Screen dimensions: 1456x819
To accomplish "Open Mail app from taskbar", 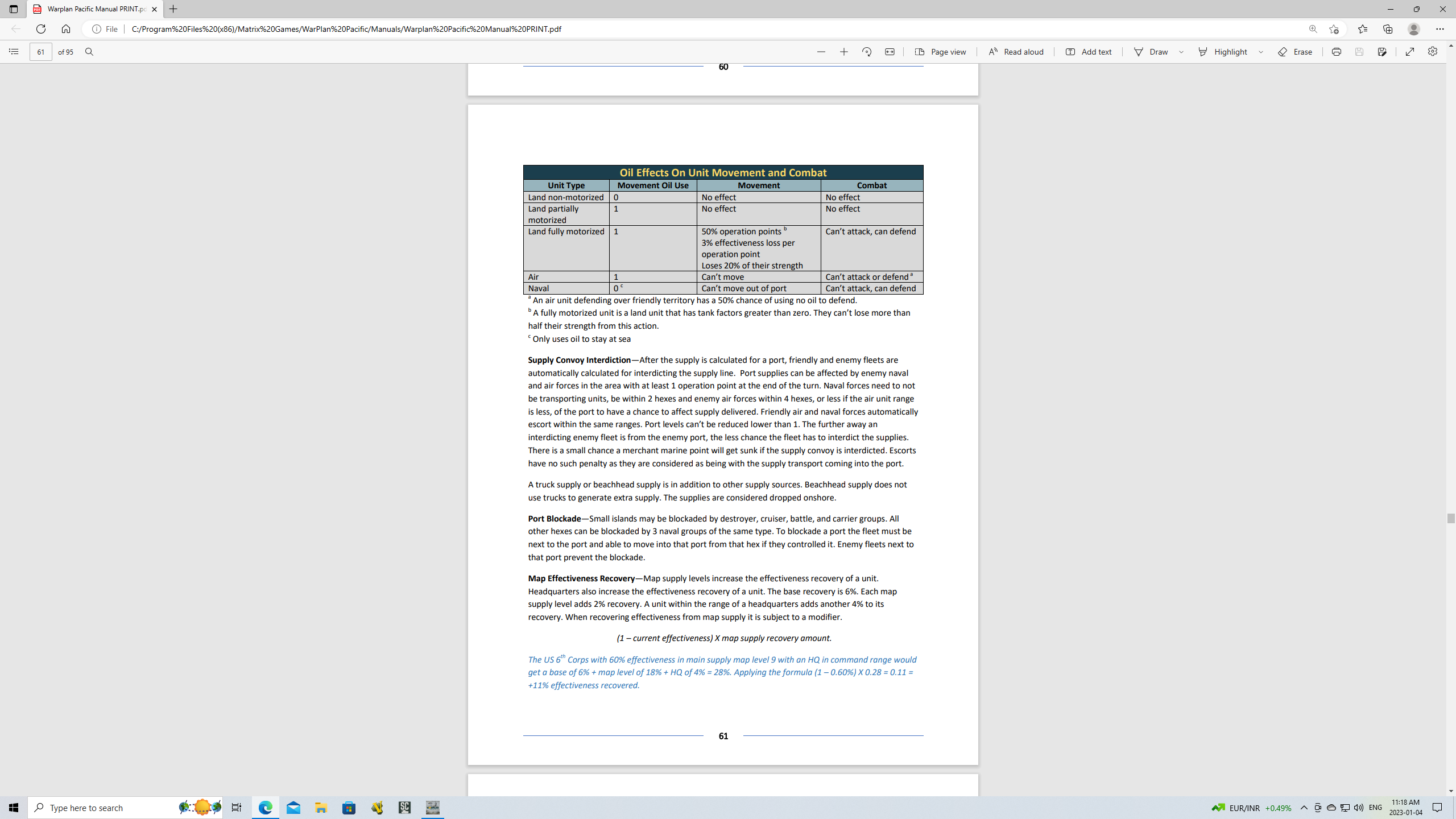I will 293,808.
